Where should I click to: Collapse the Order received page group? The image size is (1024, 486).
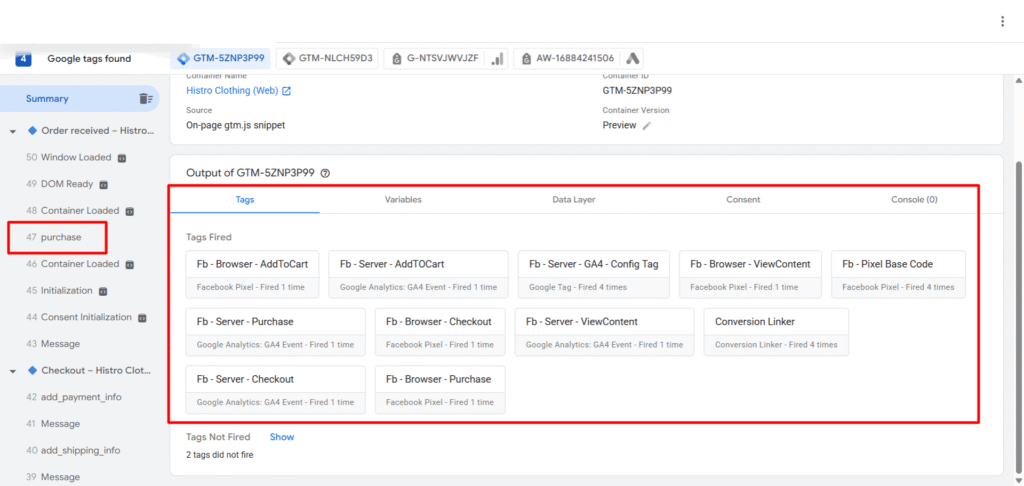(13, 131)
